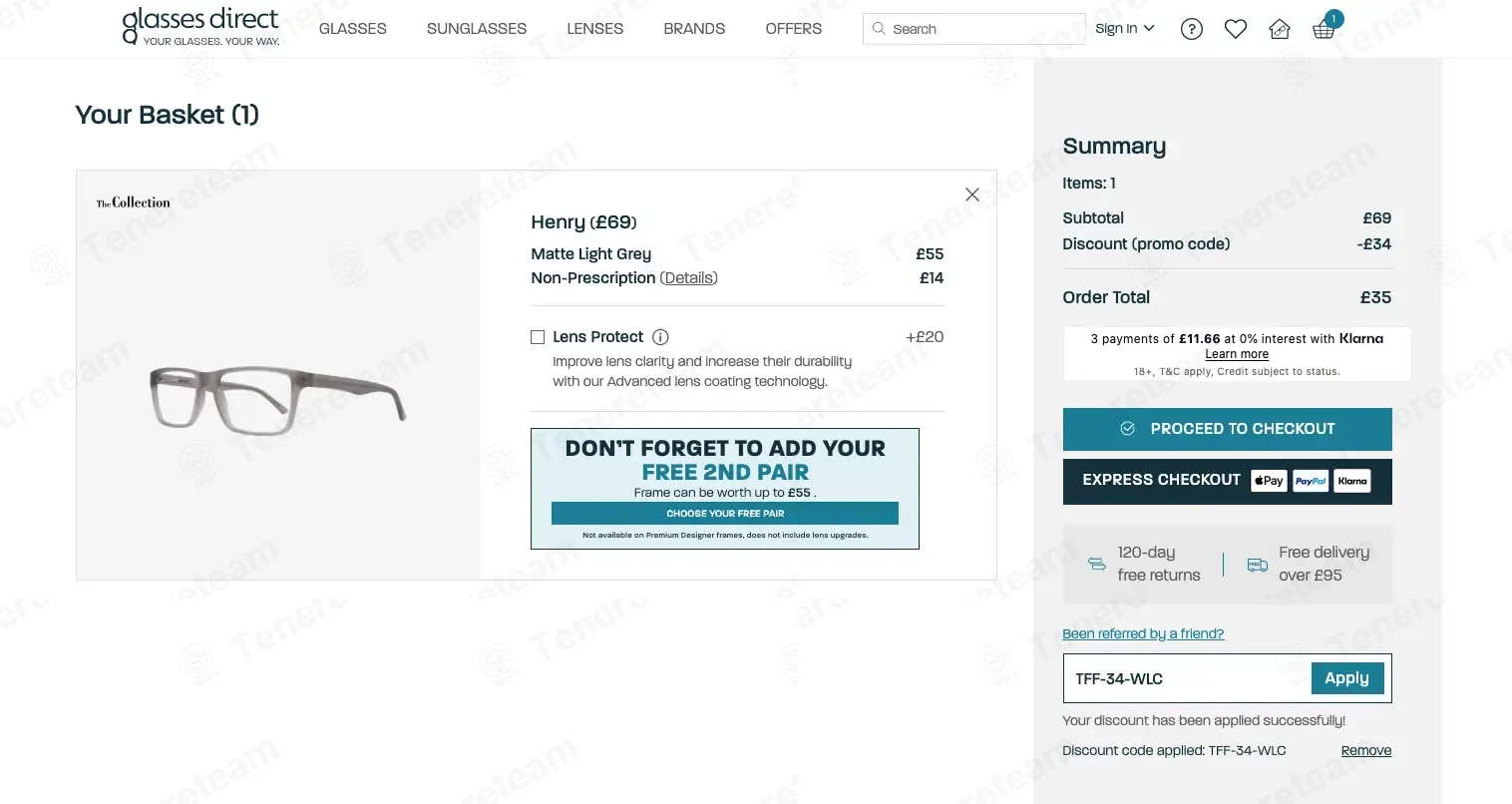This screenshot has height=804, width=1512.
Task: Click the promo code input field
Action: pyautogui.click(x=1187, y=678)
